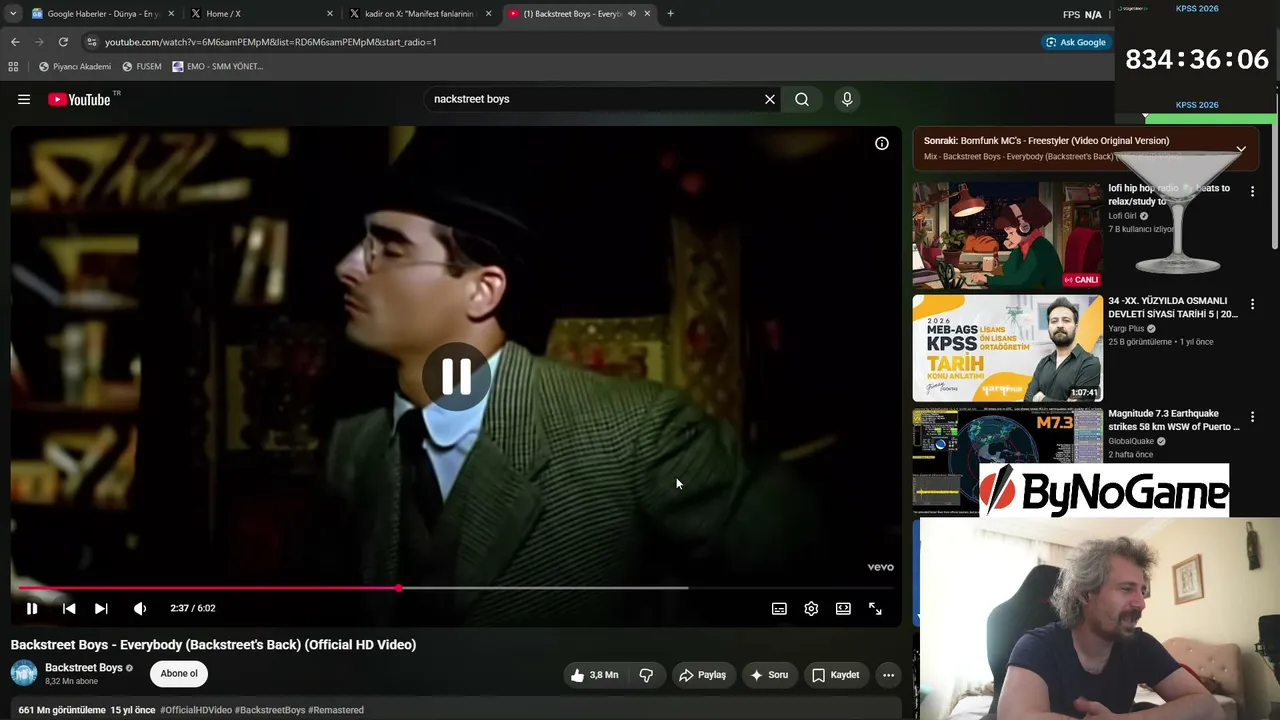Enter fullscreen on the video player
Viewport: 1280px width, 720px height.
point(875,608)
